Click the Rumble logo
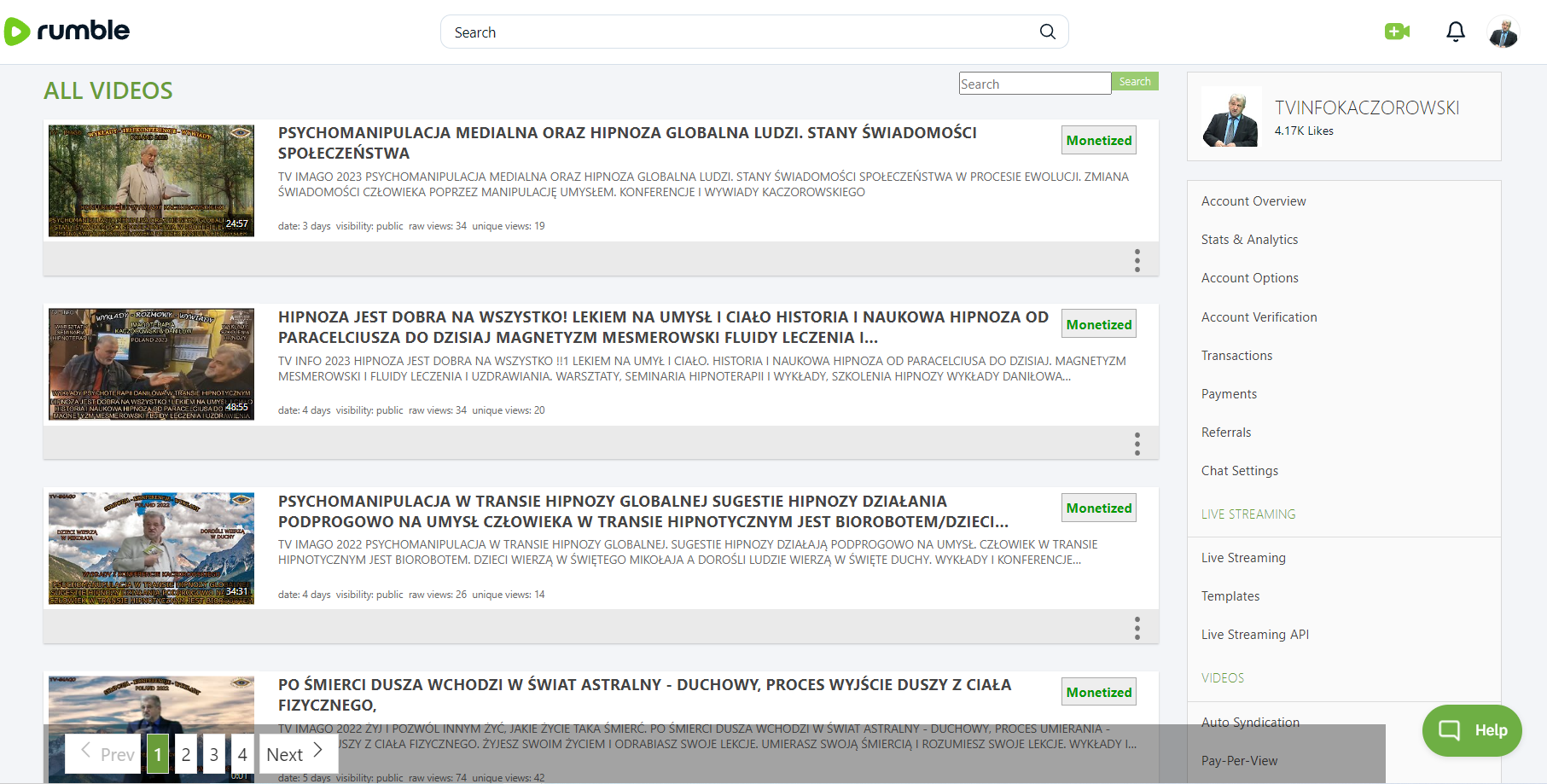 click(67, 32)
